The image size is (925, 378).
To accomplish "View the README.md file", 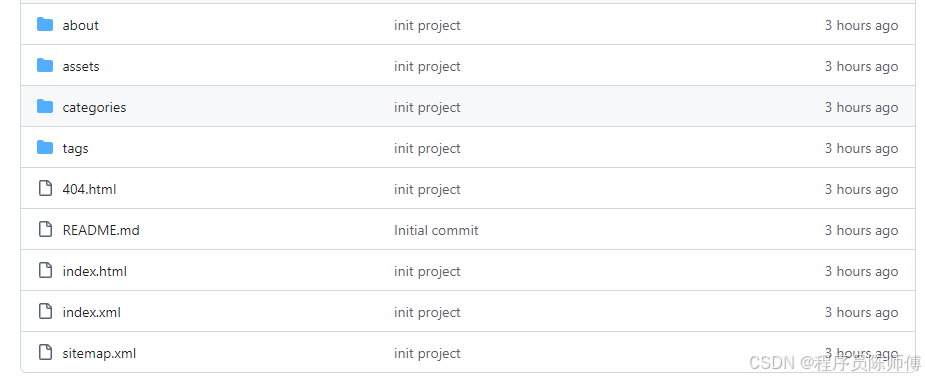I will coord(101,230).
